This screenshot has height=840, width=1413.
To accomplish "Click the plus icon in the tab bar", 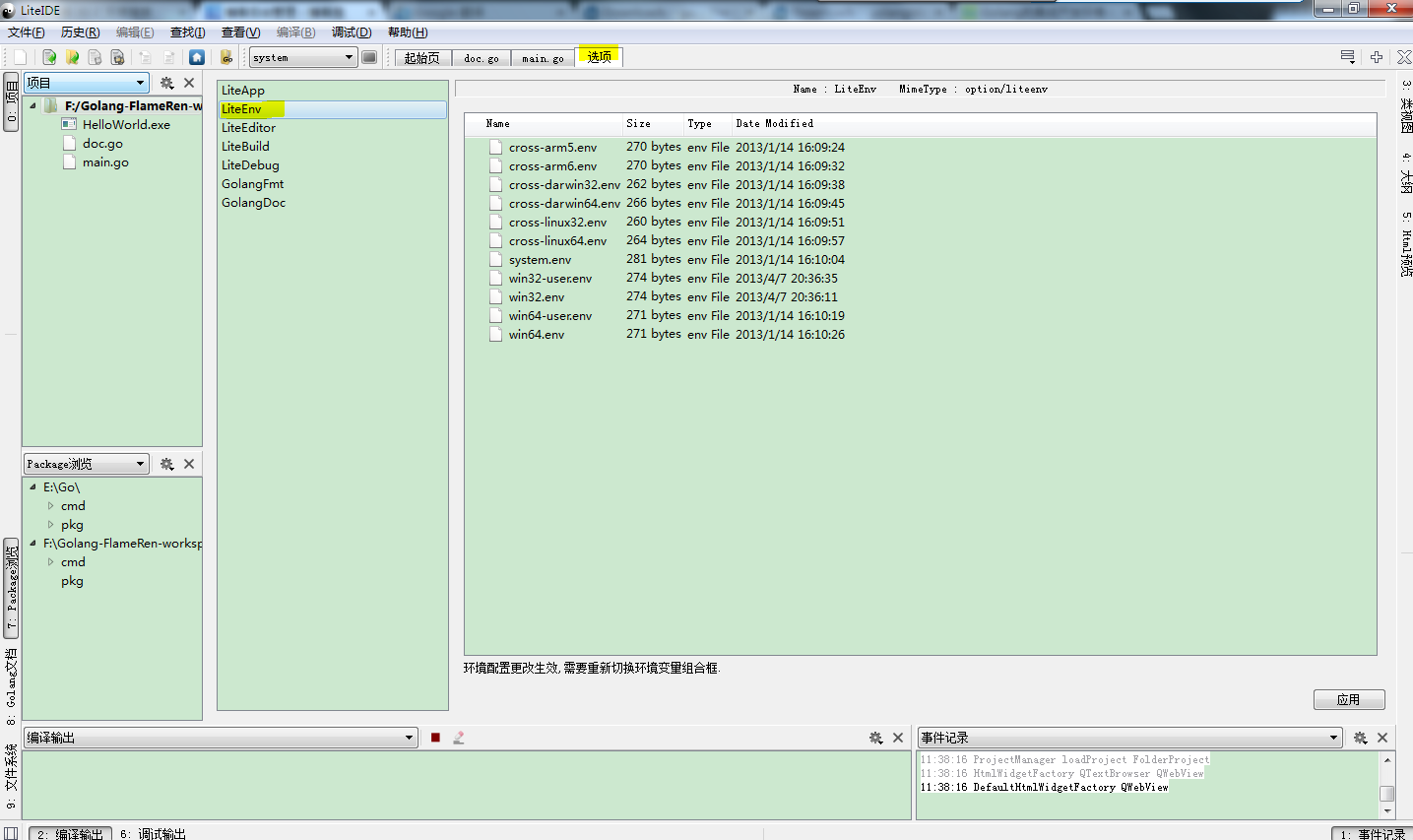I will tap(1377, 57).
